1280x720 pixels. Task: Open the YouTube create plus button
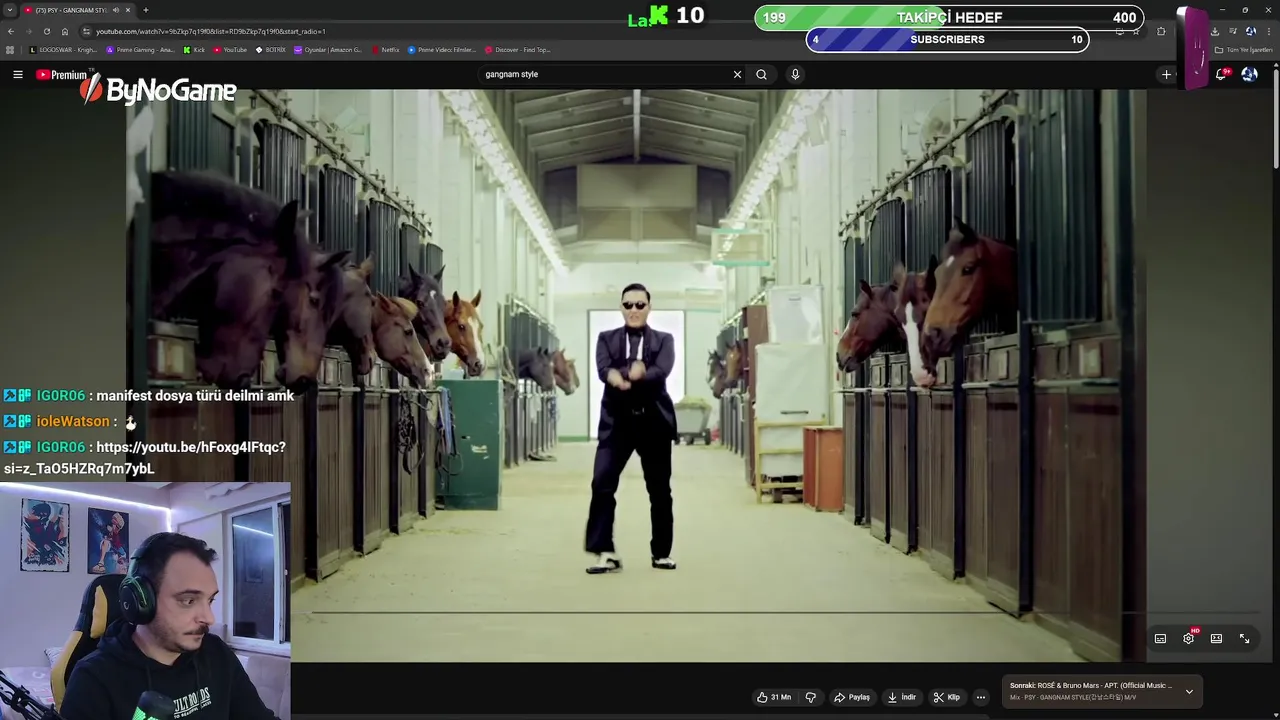pyautogui.click(x=1166, y=74)
